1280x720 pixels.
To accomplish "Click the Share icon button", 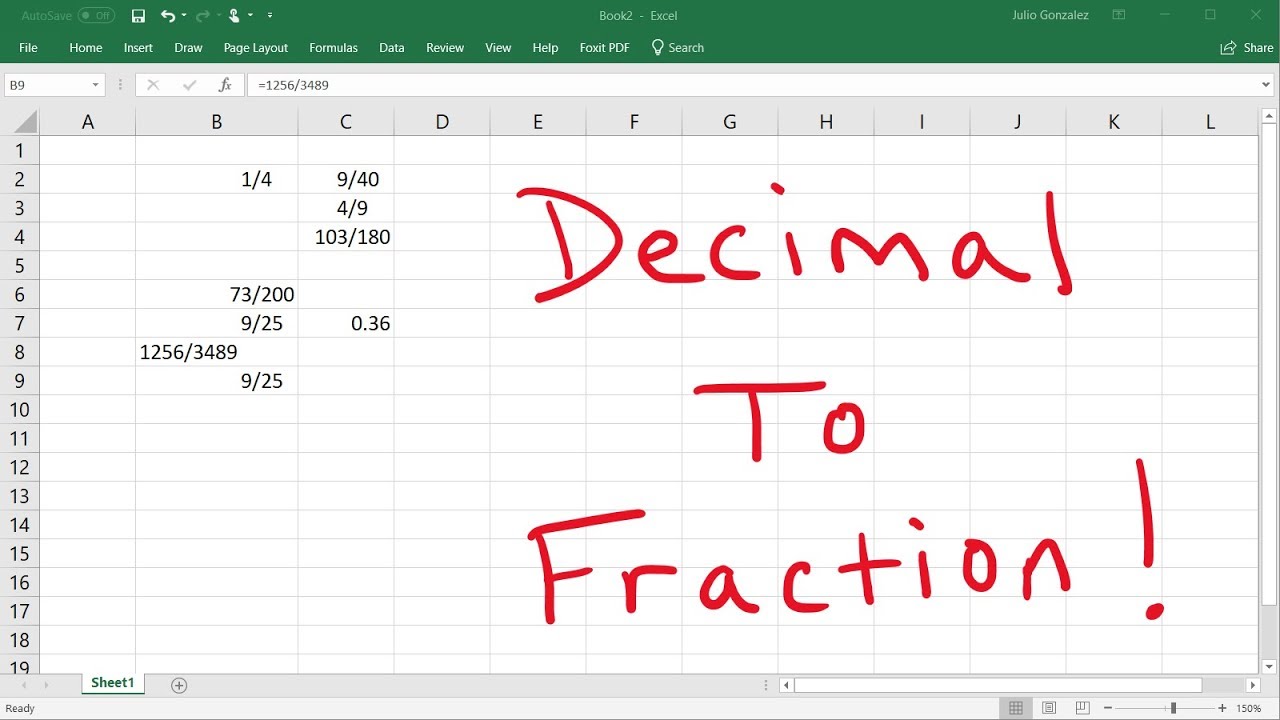I will (1247, 48).
